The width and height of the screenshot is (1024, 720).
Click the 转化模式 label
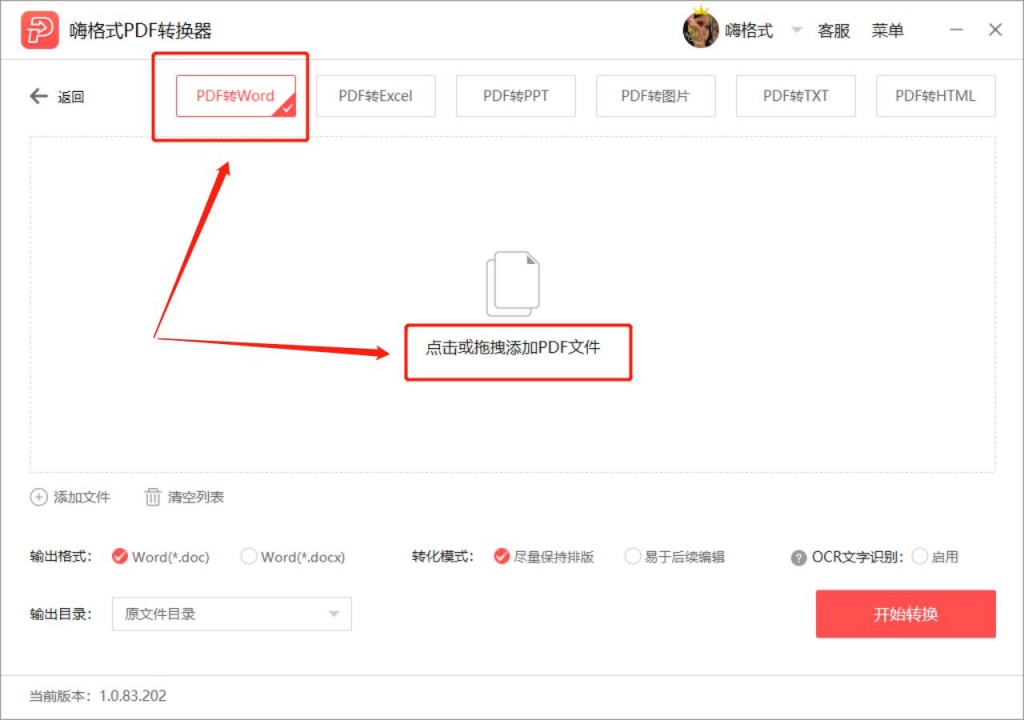(442, 557)
